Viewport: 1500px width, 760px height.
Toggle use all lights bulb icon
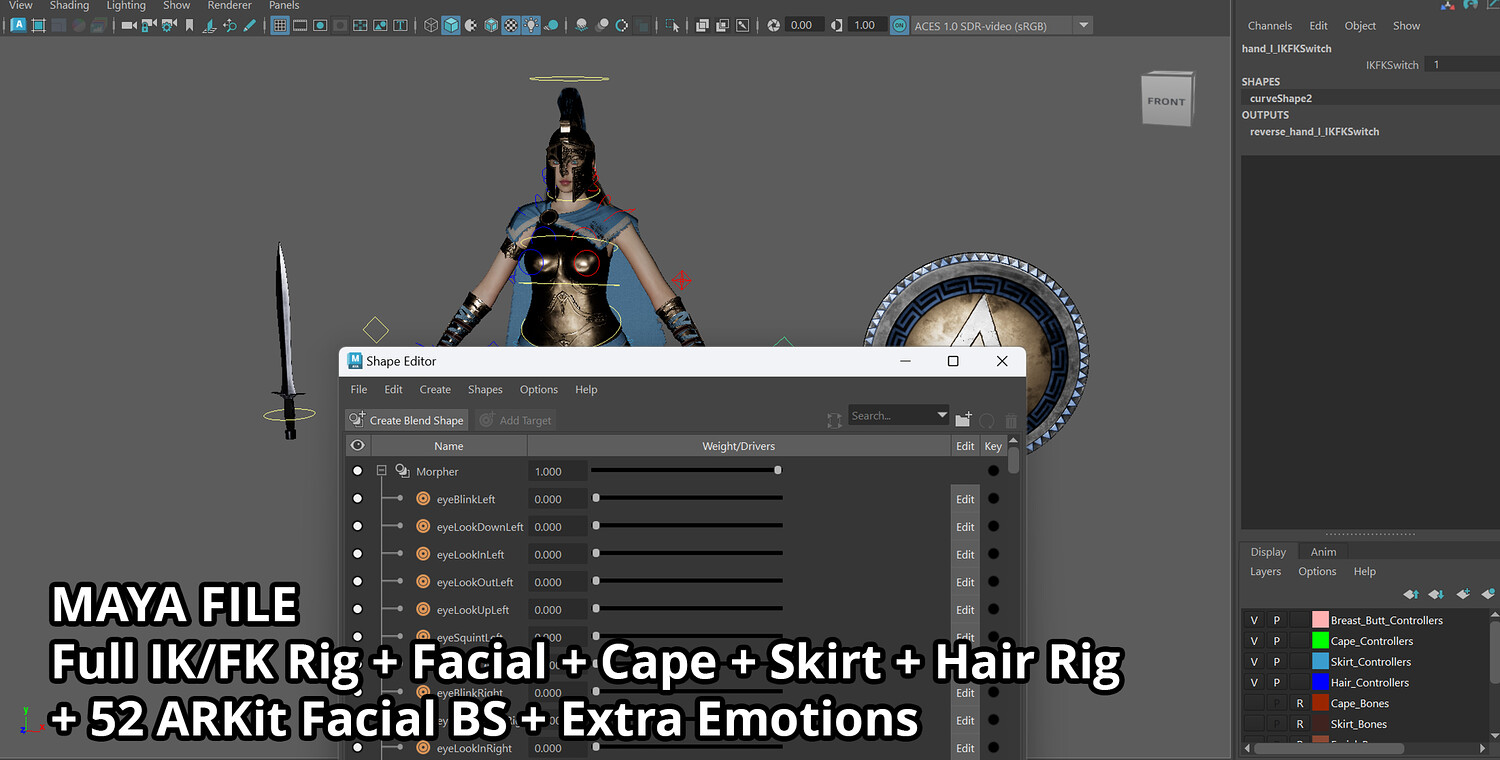pyautogui.click(x=531, y=25)
